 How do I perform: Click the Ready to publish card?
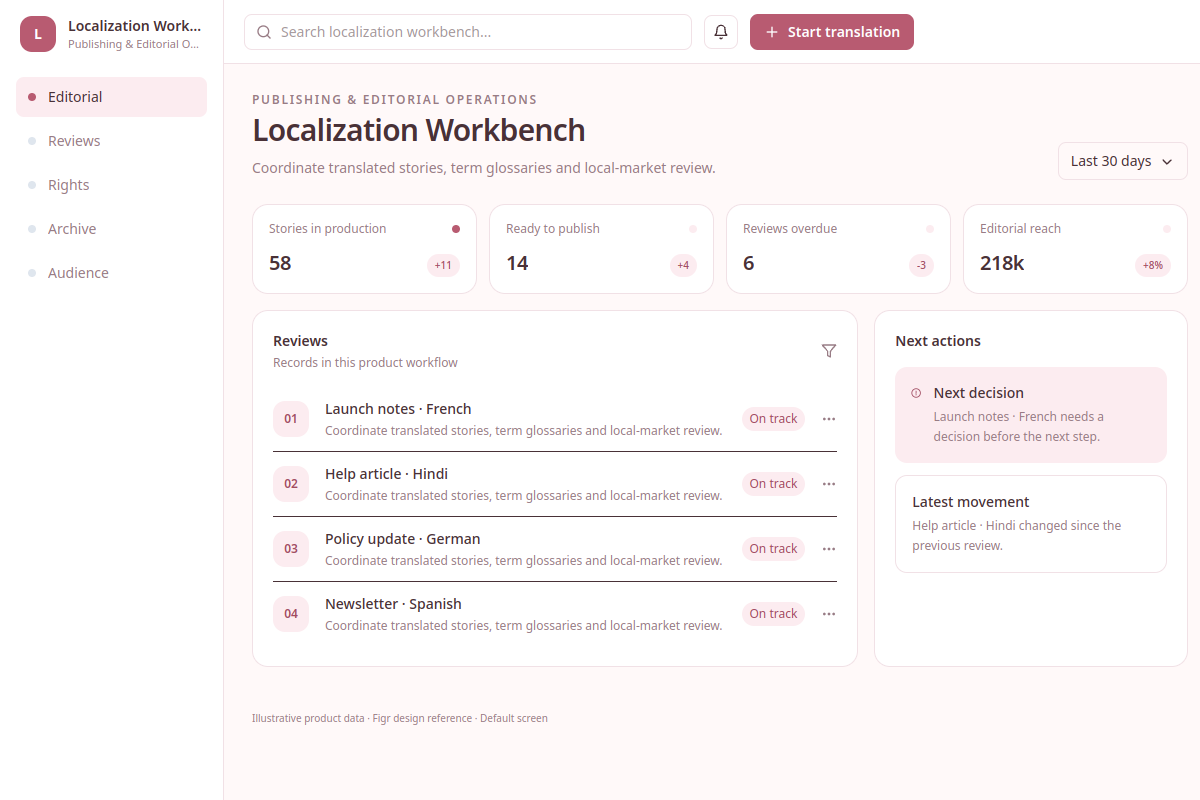(601, 249)
